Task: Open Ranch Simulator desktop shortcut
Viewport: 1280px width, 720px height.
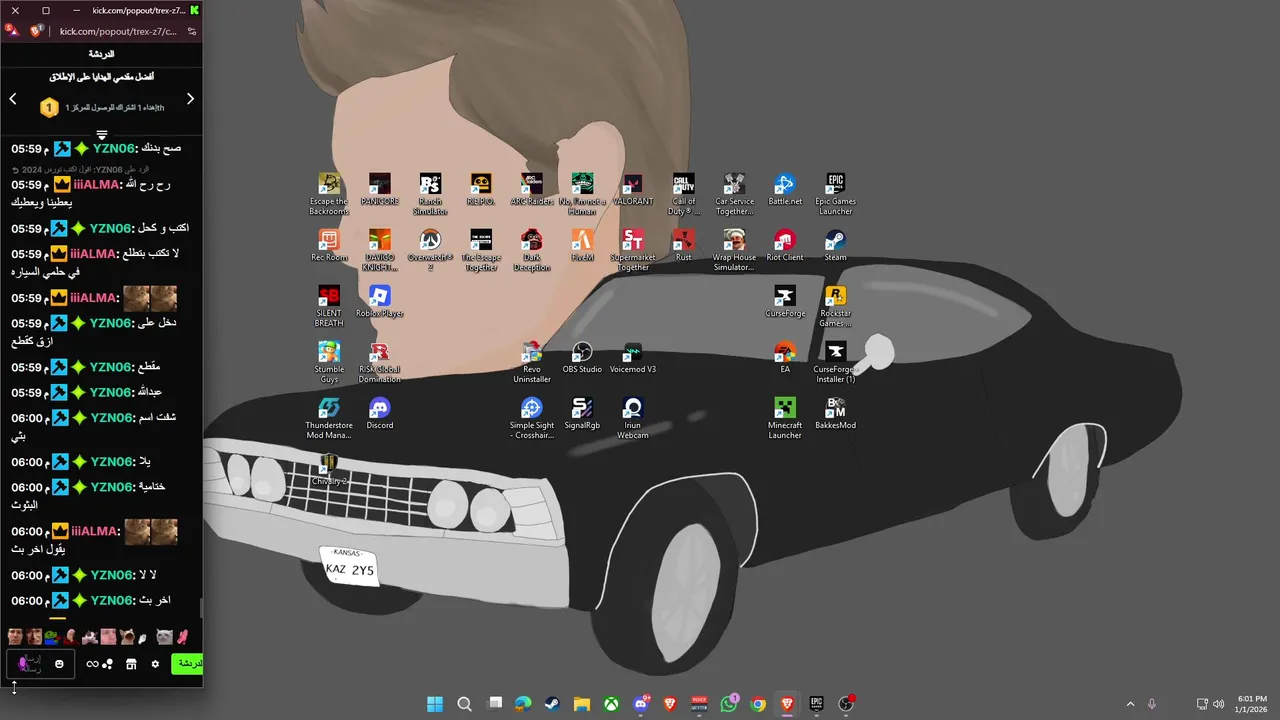Action: [430, 194]
